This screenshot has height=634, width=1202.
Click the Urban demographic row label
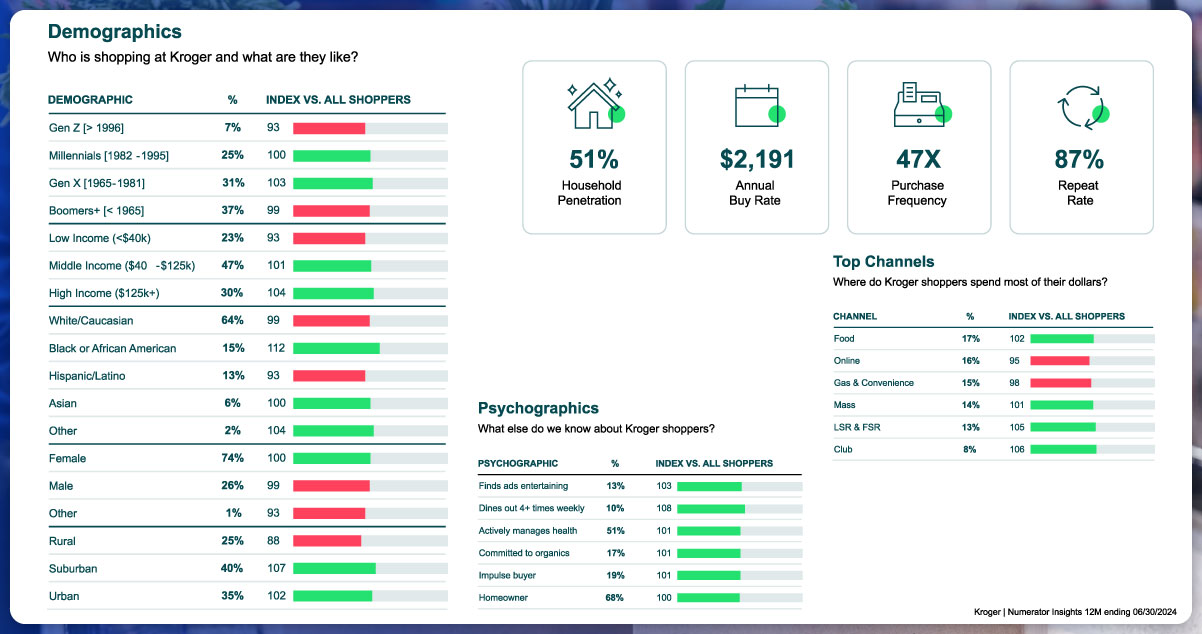(64, 596)
